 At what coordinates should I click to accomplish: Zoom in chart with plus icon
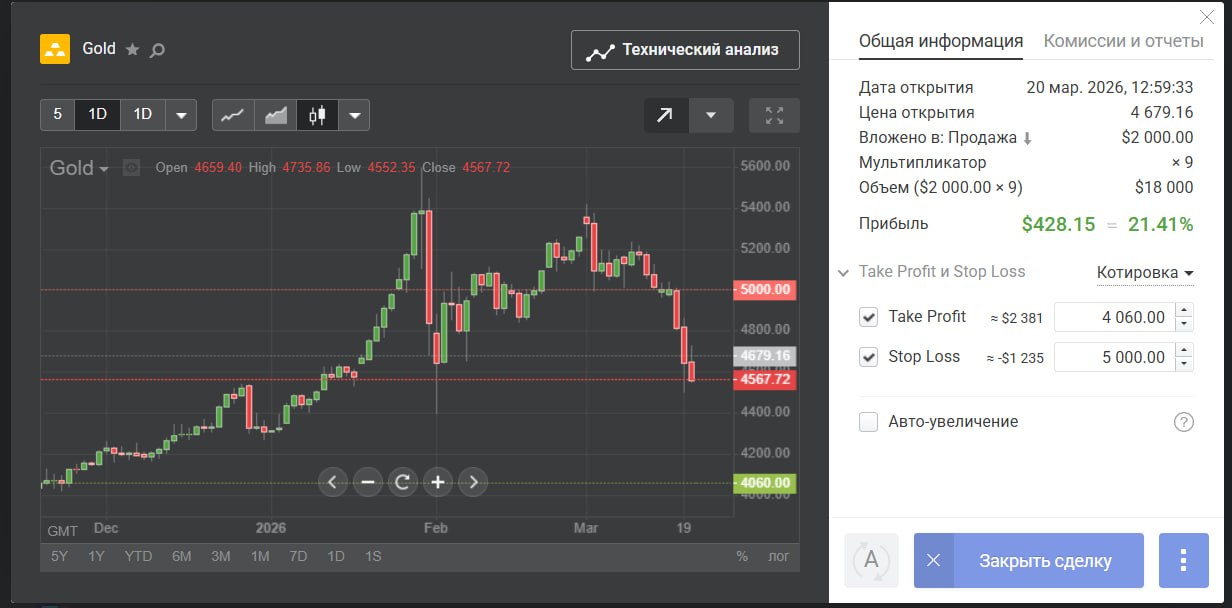point(438,482)
